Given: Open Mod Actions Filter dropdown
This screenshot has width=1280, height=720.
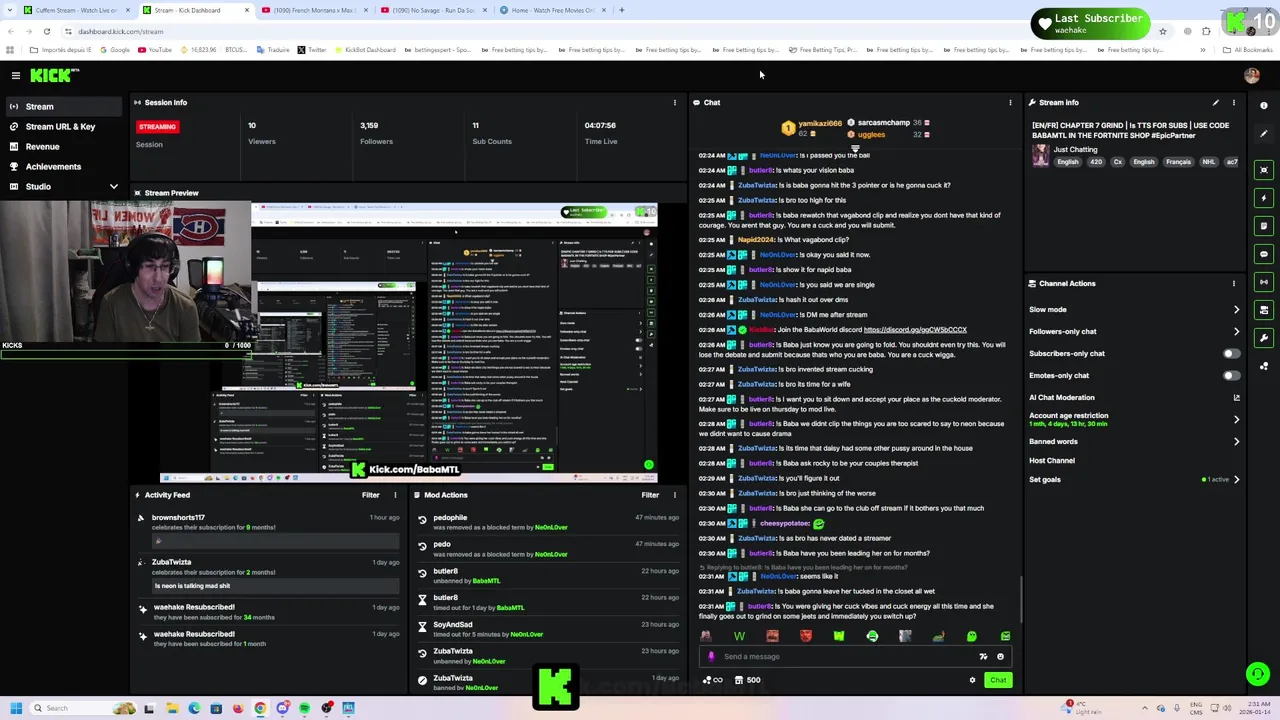Looking at the screenshot, I should click(x=650, y=495).
